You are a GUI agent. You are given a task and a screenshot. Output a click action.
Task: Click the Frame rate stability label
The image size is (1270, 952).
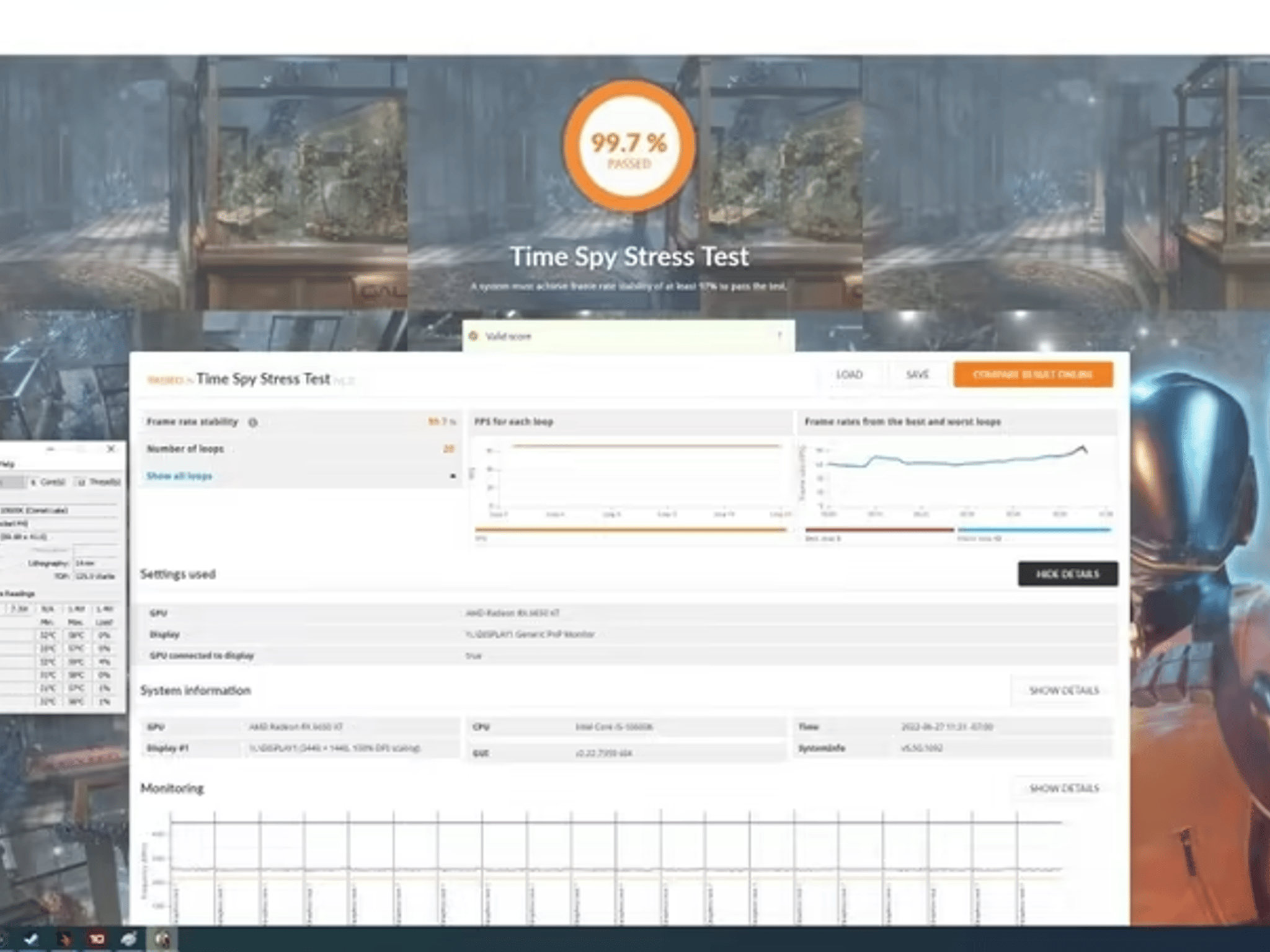[192, 422]
